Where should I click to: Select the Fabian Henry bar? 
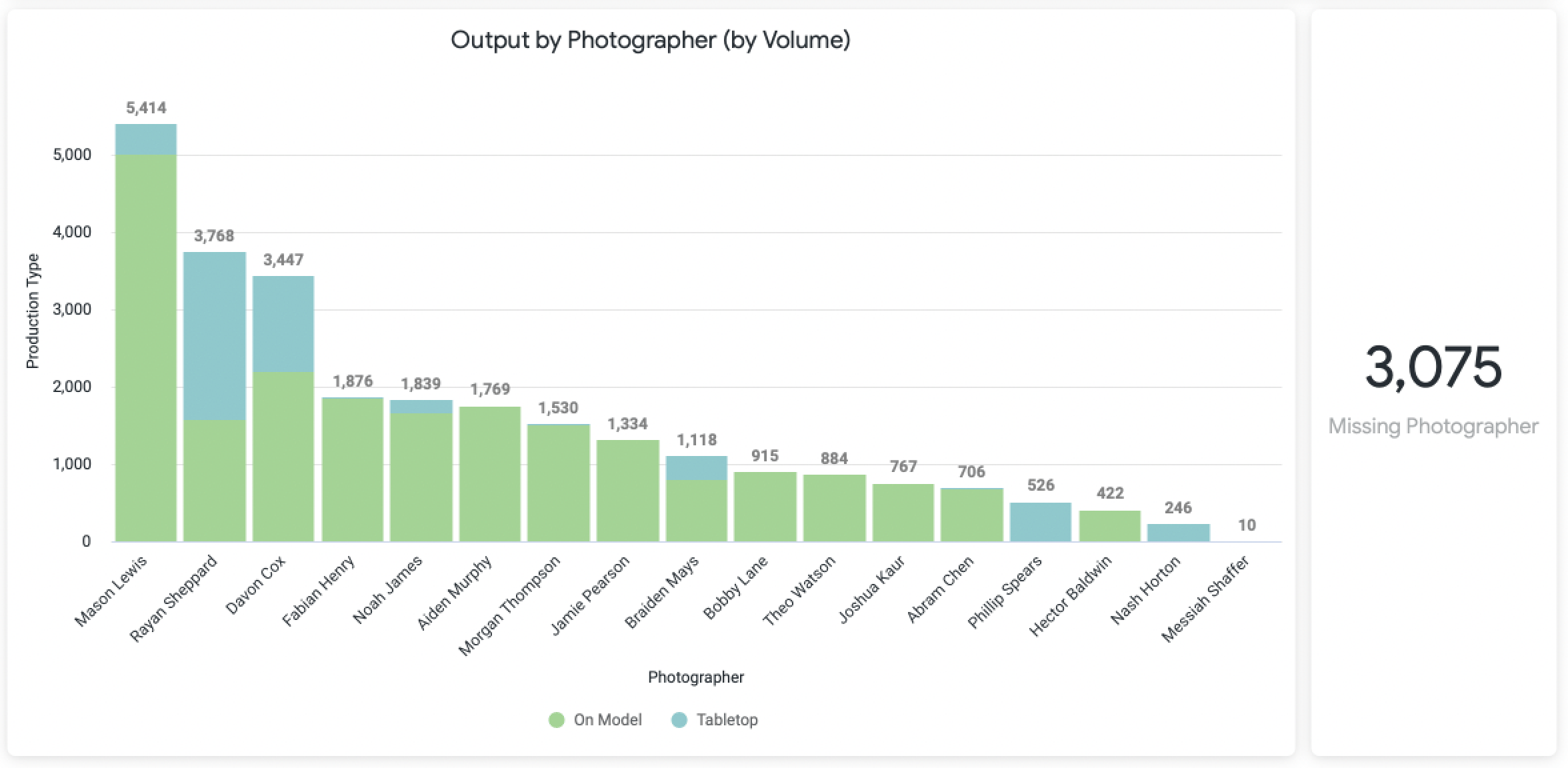click(353, 469)
